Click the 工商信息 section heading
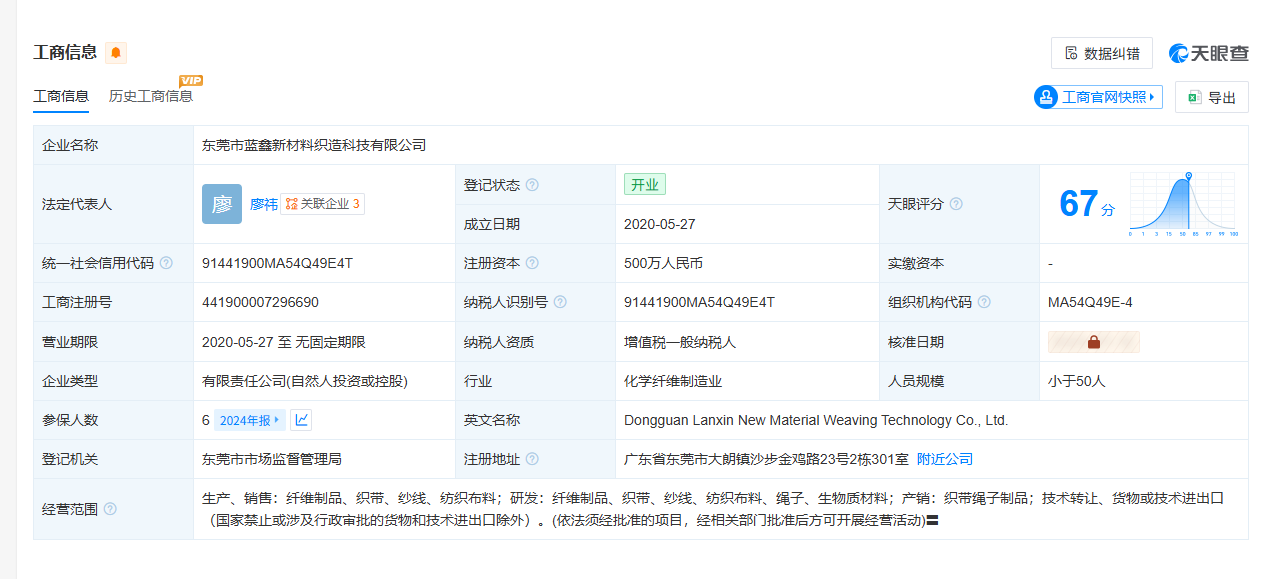 tap(65, 52)
